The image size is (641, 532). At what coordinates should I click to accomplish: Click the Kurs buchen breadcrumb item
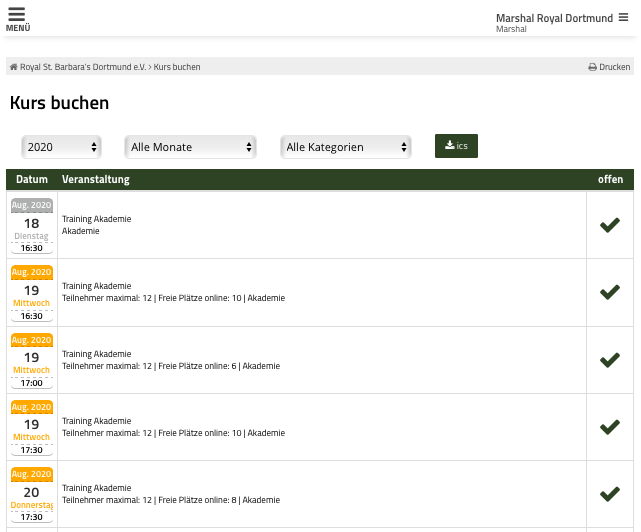tap(177, 67)
